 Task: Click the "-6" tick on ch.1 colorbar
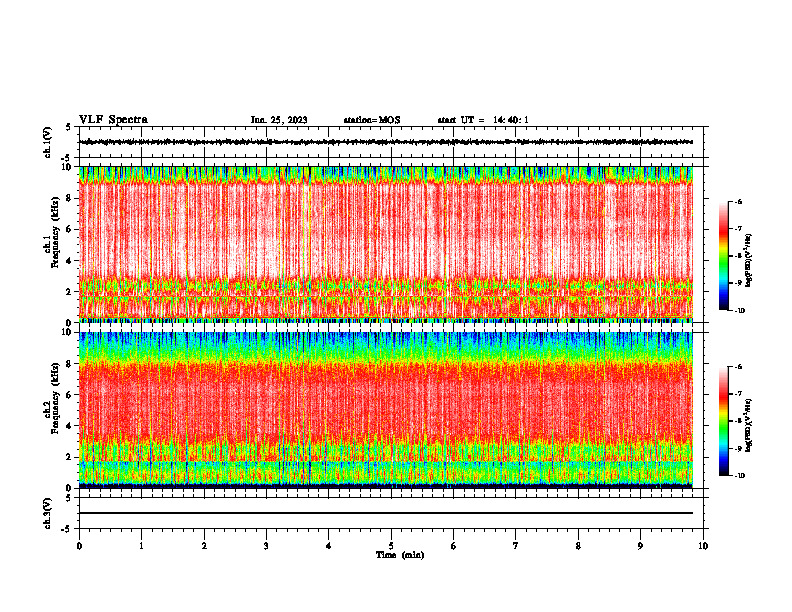tap(739, 201)
